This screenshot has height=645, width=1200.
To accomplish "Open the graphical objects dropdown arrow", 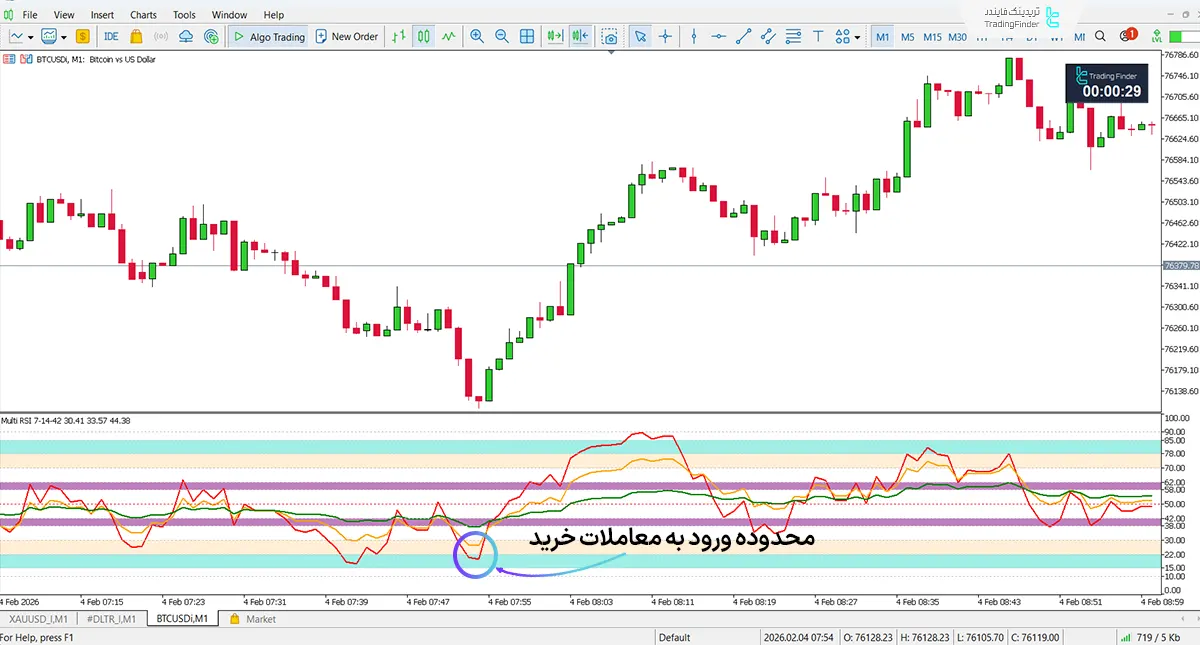I will [856, 36].
